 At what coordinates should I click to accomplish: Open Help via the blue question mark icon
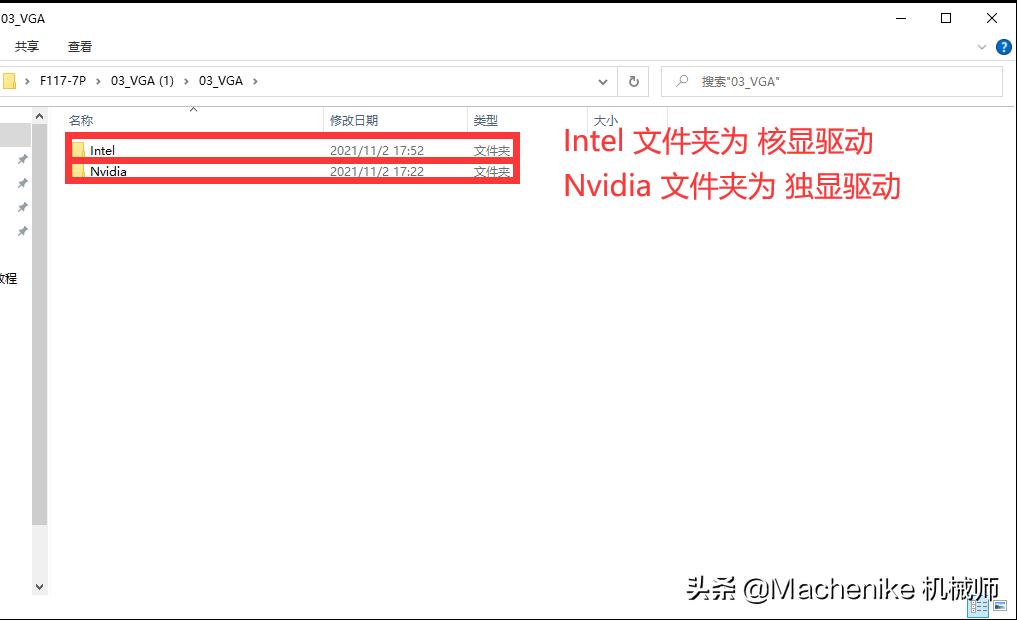click(x=1003, y=46)
